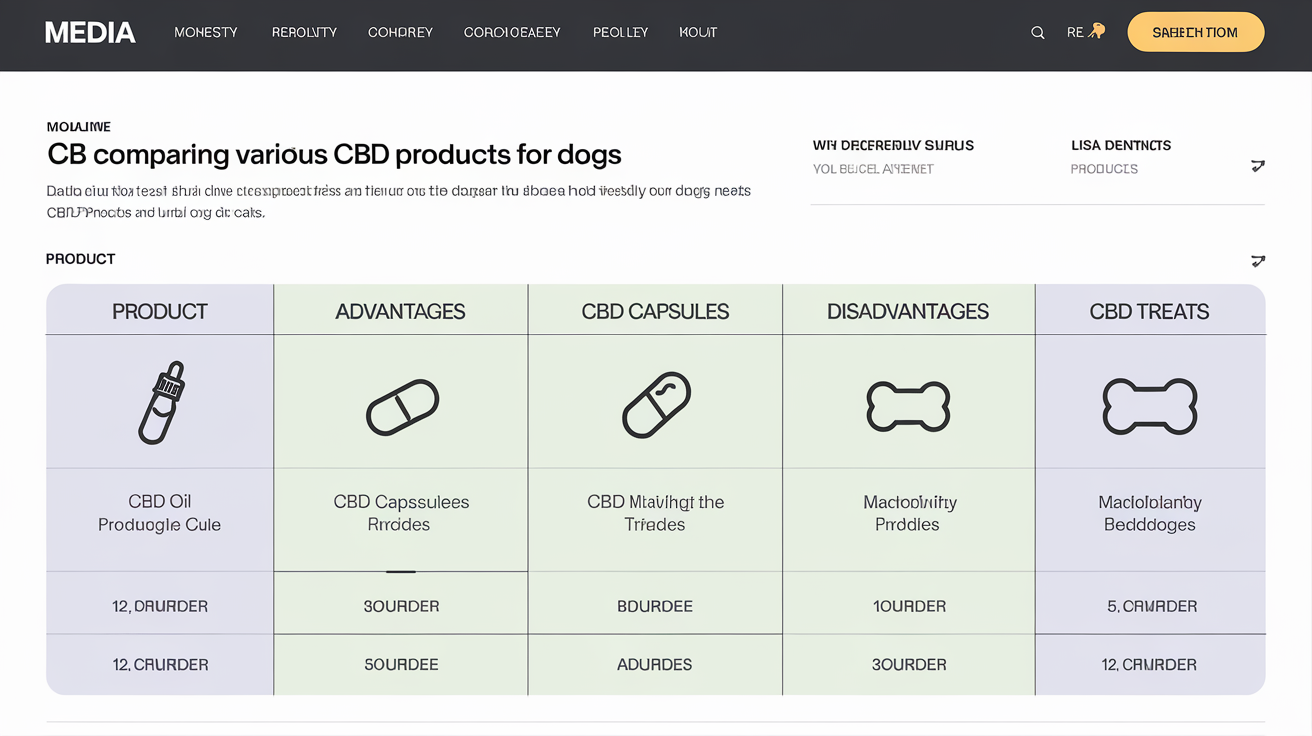Screen dimensions: 1312x736
Task: Click the RE key icon in the header
Action: 1086,32
